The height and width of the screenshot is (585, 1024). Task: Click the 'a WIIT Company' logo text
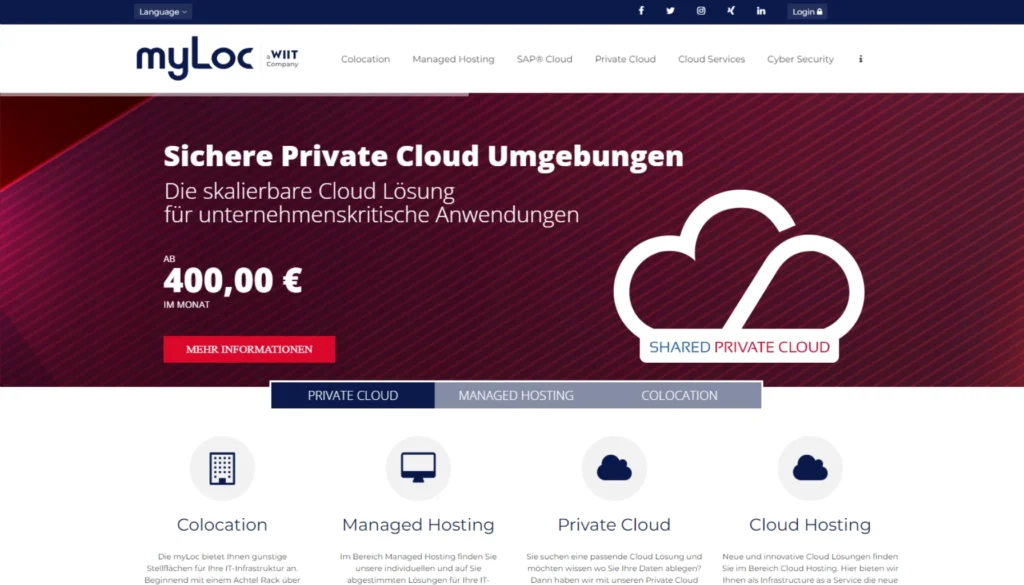[x=282, y=58]
